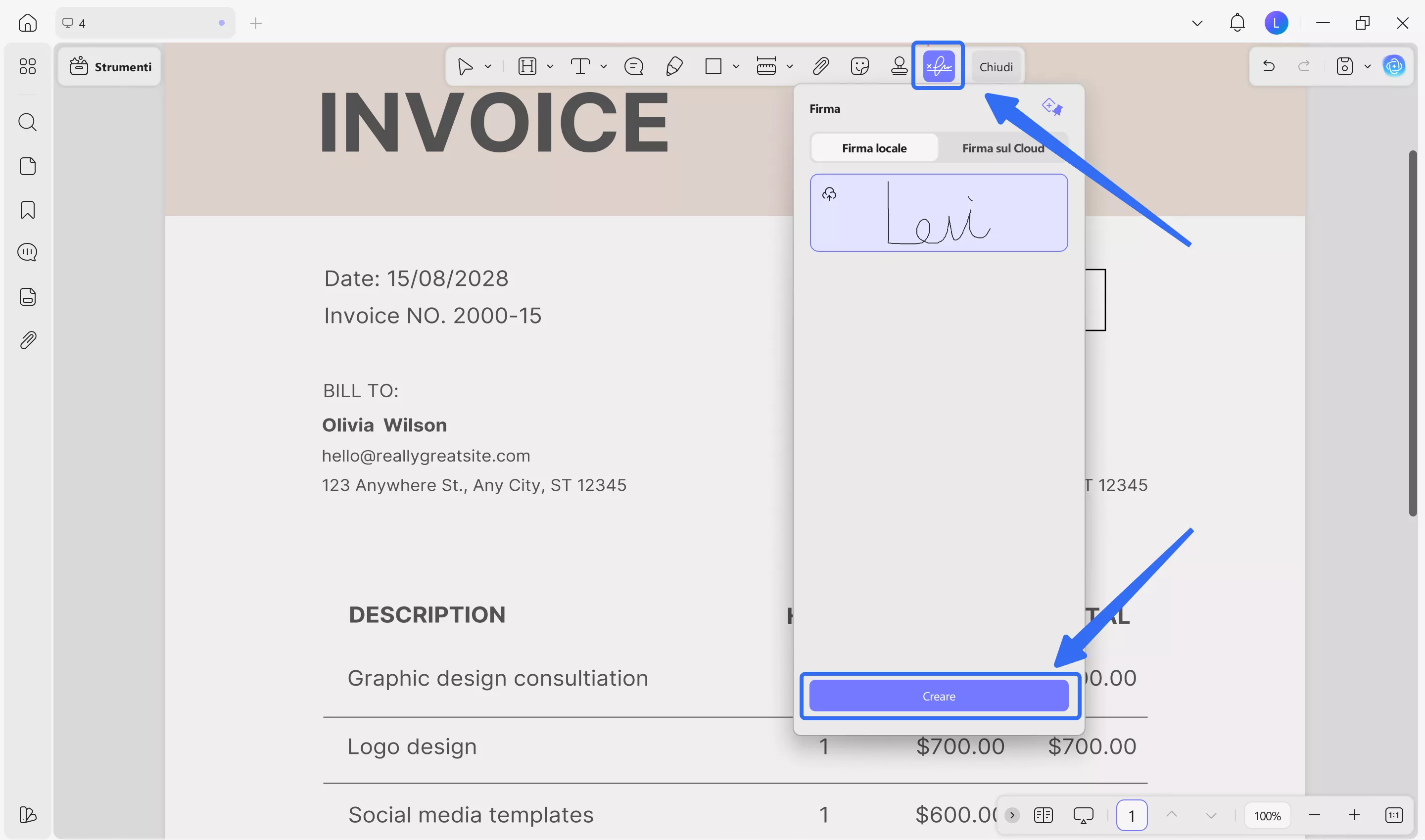Toggle the signature tool button
Image resolution: width=1425 pixels, height=840 pixels.
point(938,67)
